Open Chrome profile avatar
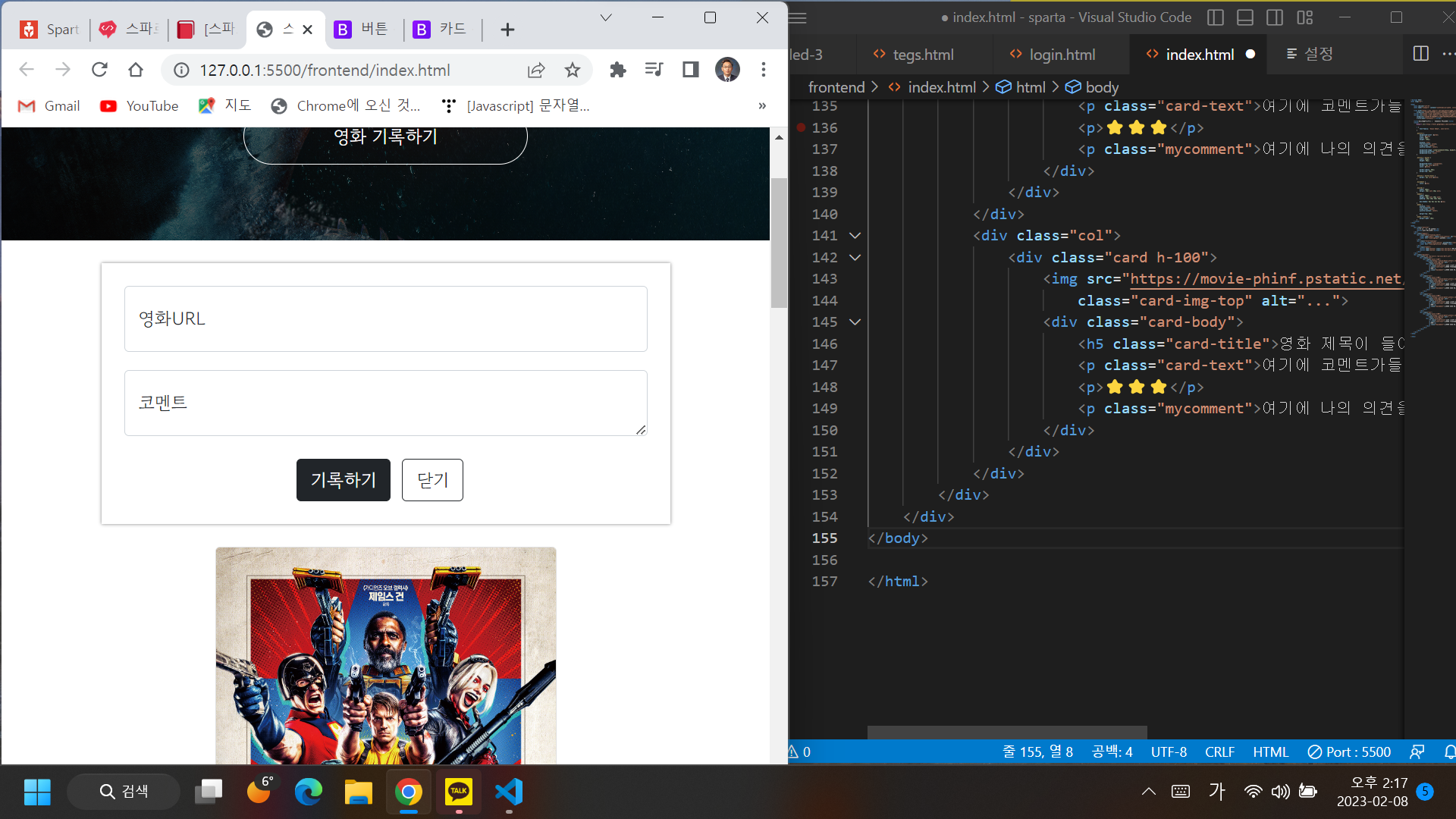1456x819 pixels. 727,70
